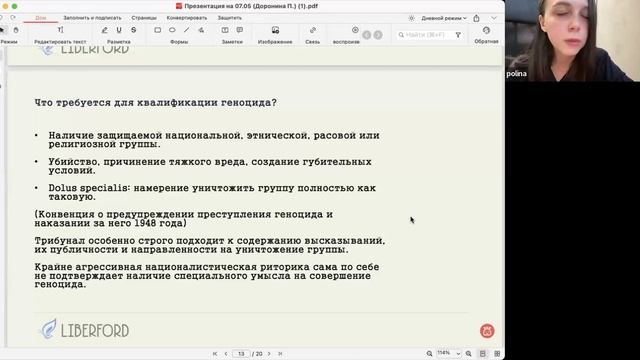Select the strikethrough markup tool
The image size is (640, 360).
(x=133, y=30)
